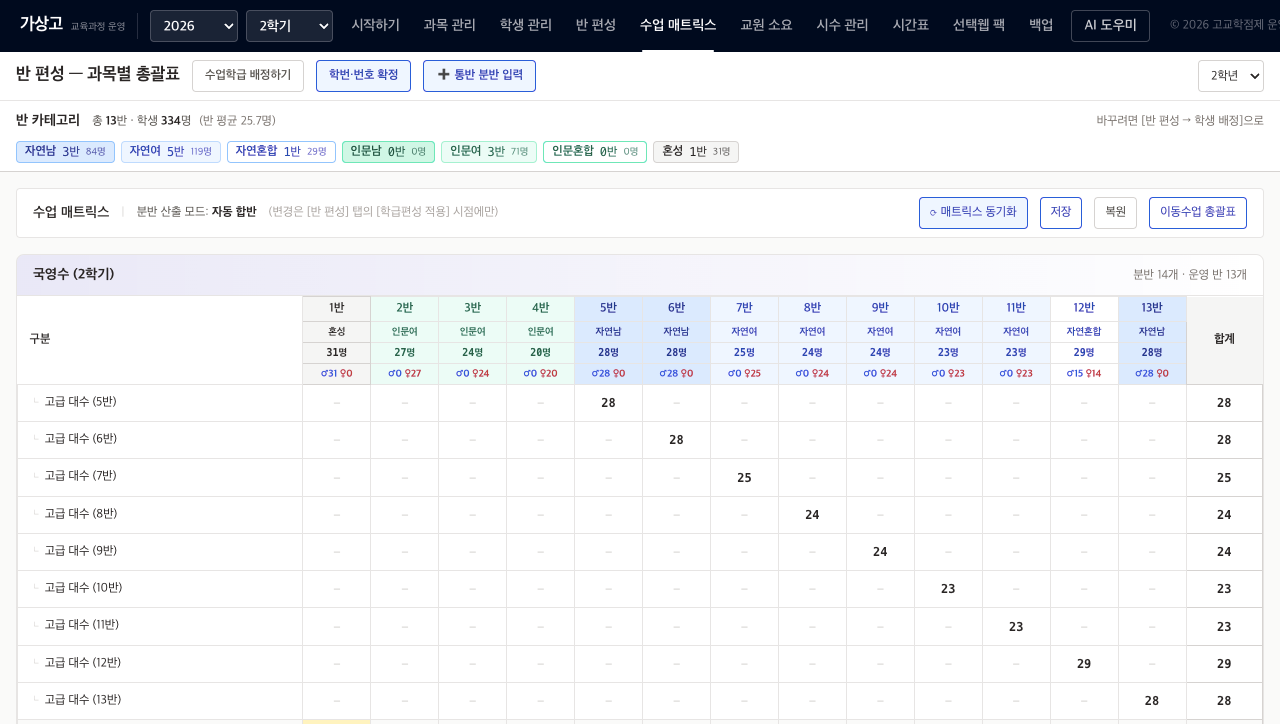Click the 25 cell in 7반 column

pyautogui.click(x=744, y=478)
